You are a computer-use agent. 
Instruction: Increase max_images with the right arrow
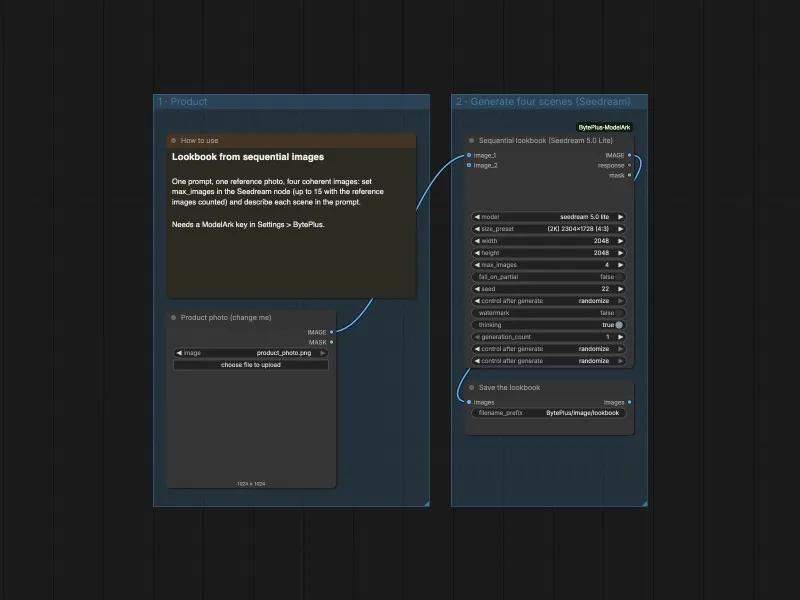pyautogui.click(x=620, y=265)
